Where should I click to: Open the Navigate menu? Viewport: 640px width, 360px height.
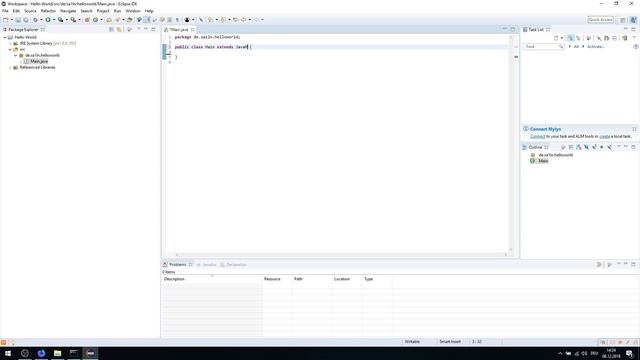68,11
